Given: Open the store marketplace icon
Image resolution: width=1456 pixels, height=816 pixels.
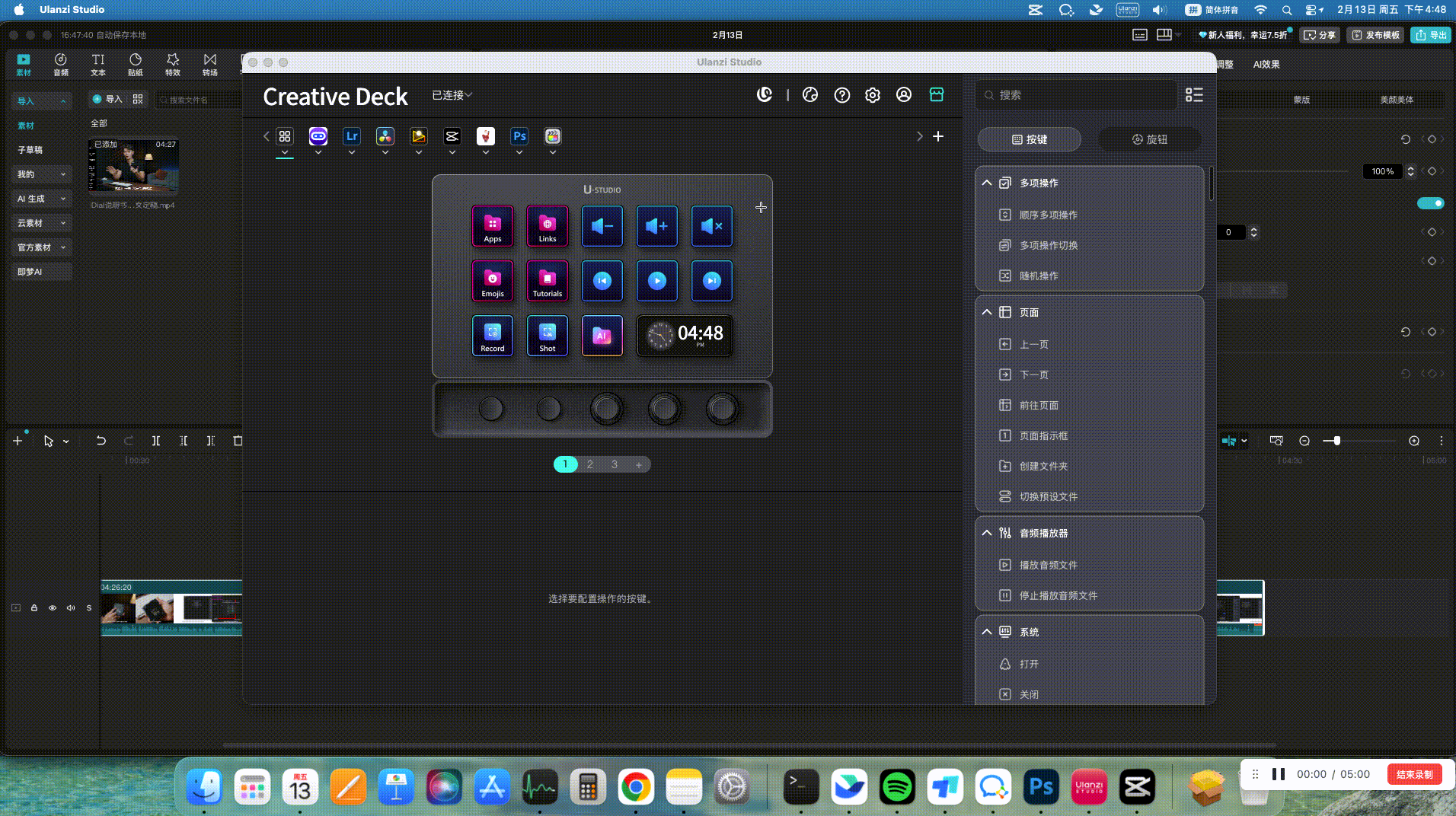Looking at the screenshot, I should coord(937,94).
